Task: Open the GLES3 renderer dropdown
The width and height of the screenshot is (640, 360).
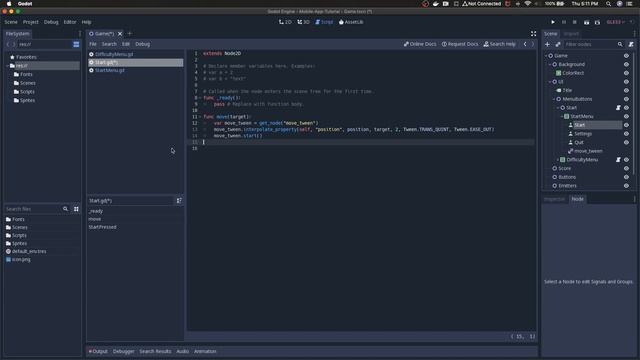Action: (616, 22)
